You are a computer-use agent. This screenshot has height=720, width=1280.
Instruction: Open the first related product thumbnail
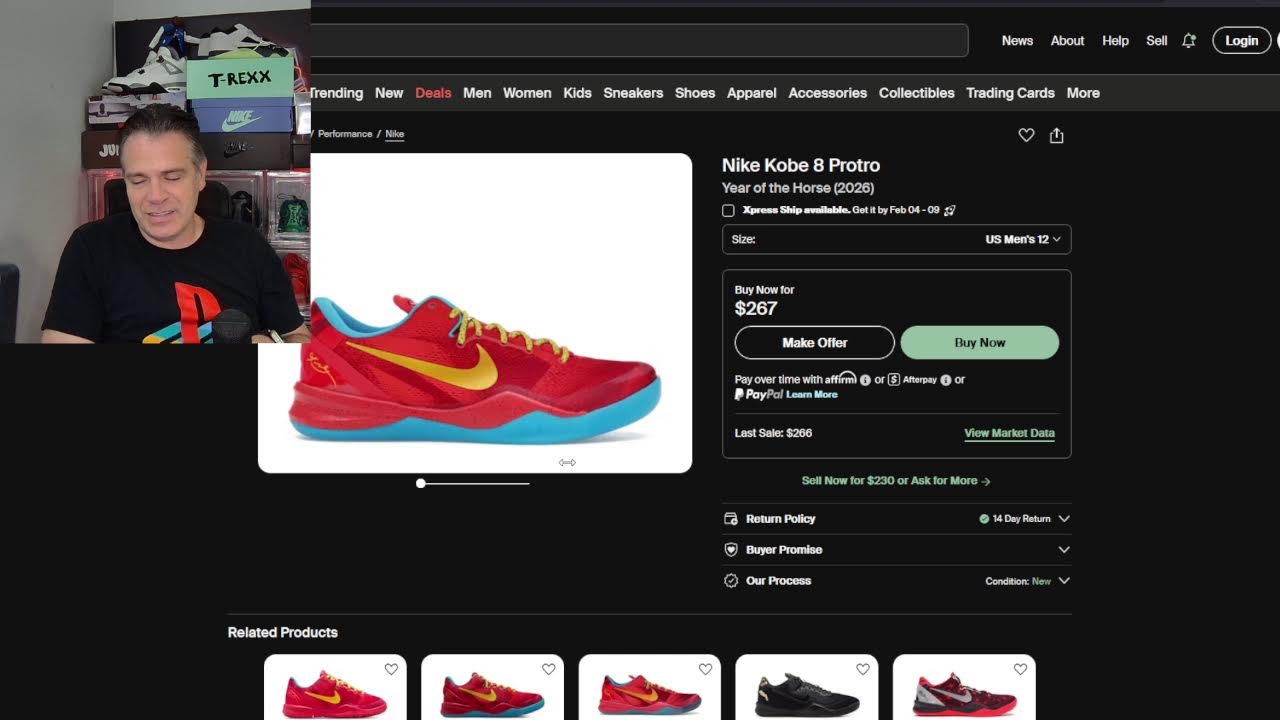click(x=335, y=688)
